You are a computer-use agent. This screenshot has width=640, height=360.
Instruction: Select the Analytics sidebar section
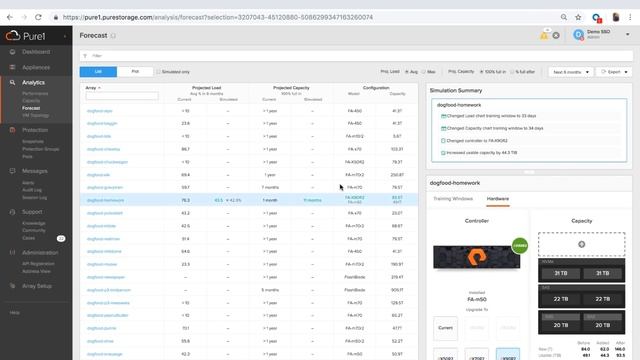coord(33,82)
